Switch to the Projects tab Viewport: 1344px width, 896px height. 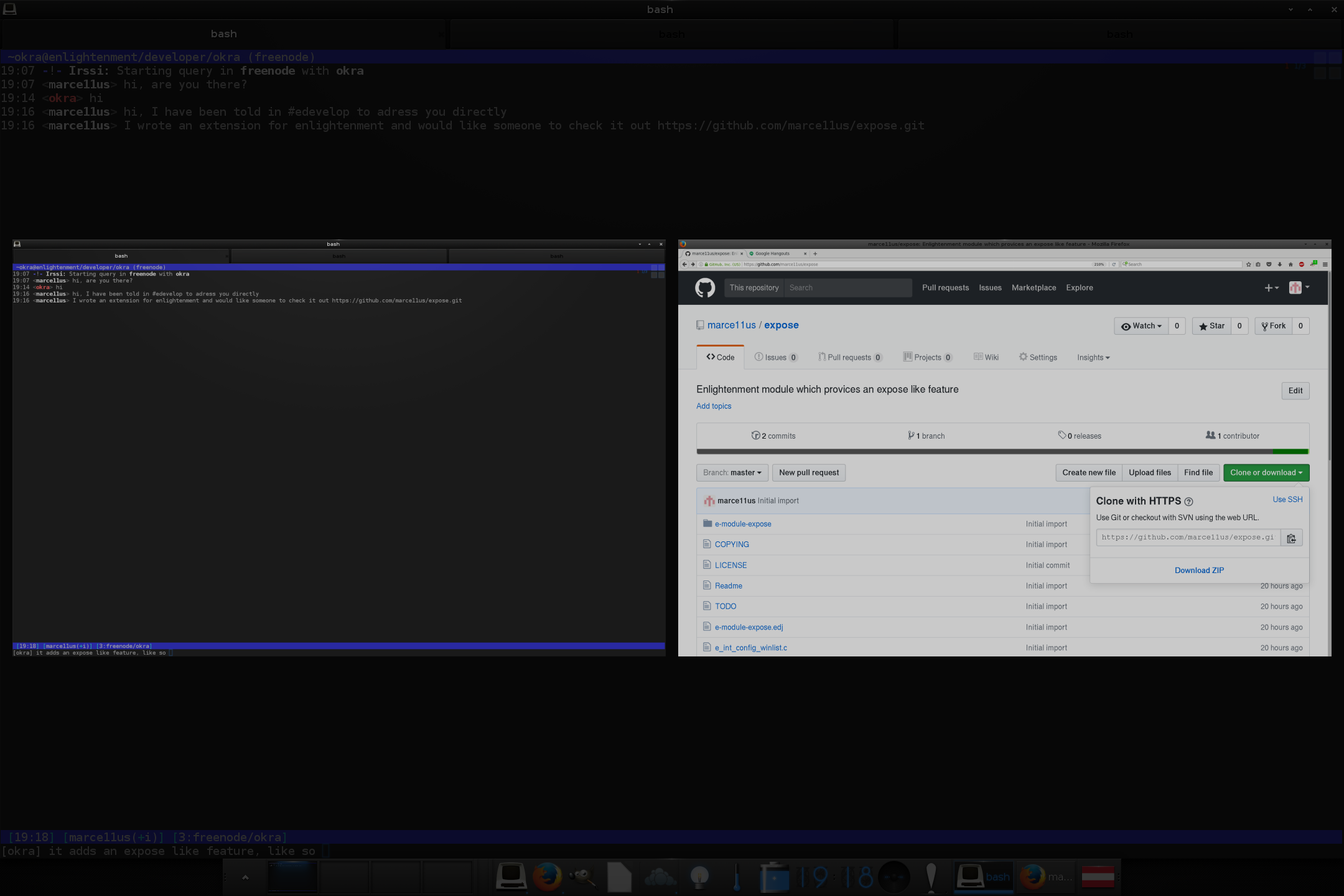tap(928, 358)
